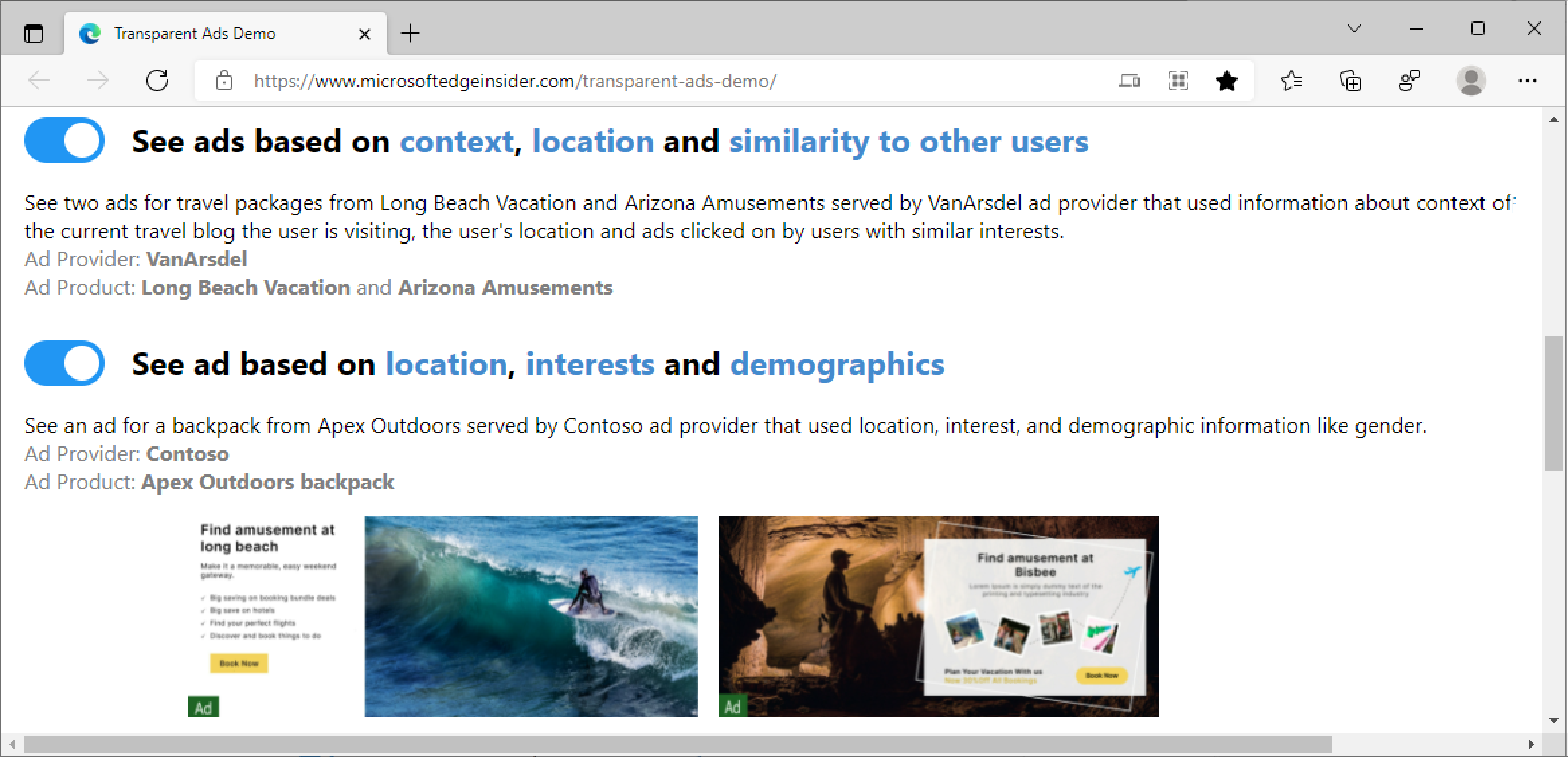Open the vertical tabs pane icon
The height and width of the screenshot is (757, 1568).
pos(33,33)
